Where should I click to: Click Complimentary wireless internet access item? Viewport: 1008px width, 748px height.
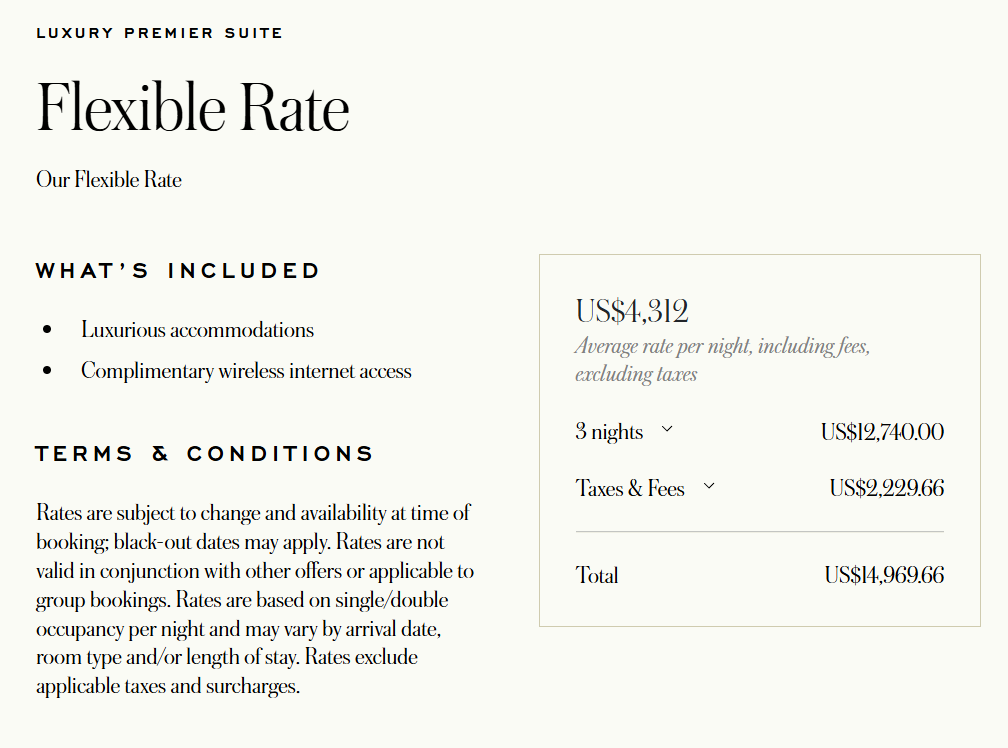pyautogui.click(x=246, y=371)
